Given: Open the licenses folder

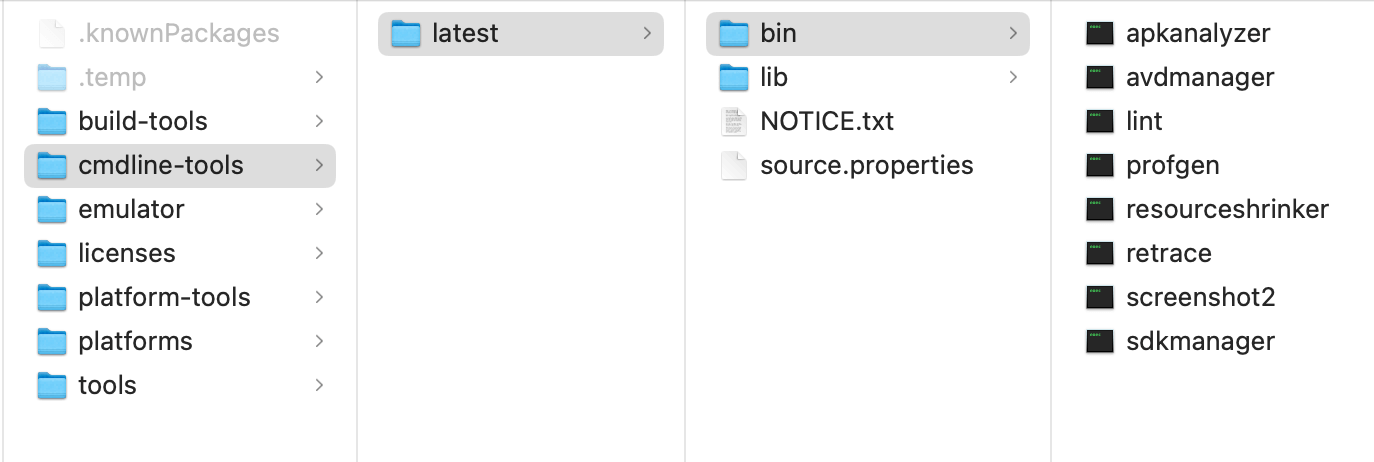Looking at the screenshot, I should point(126,254).
